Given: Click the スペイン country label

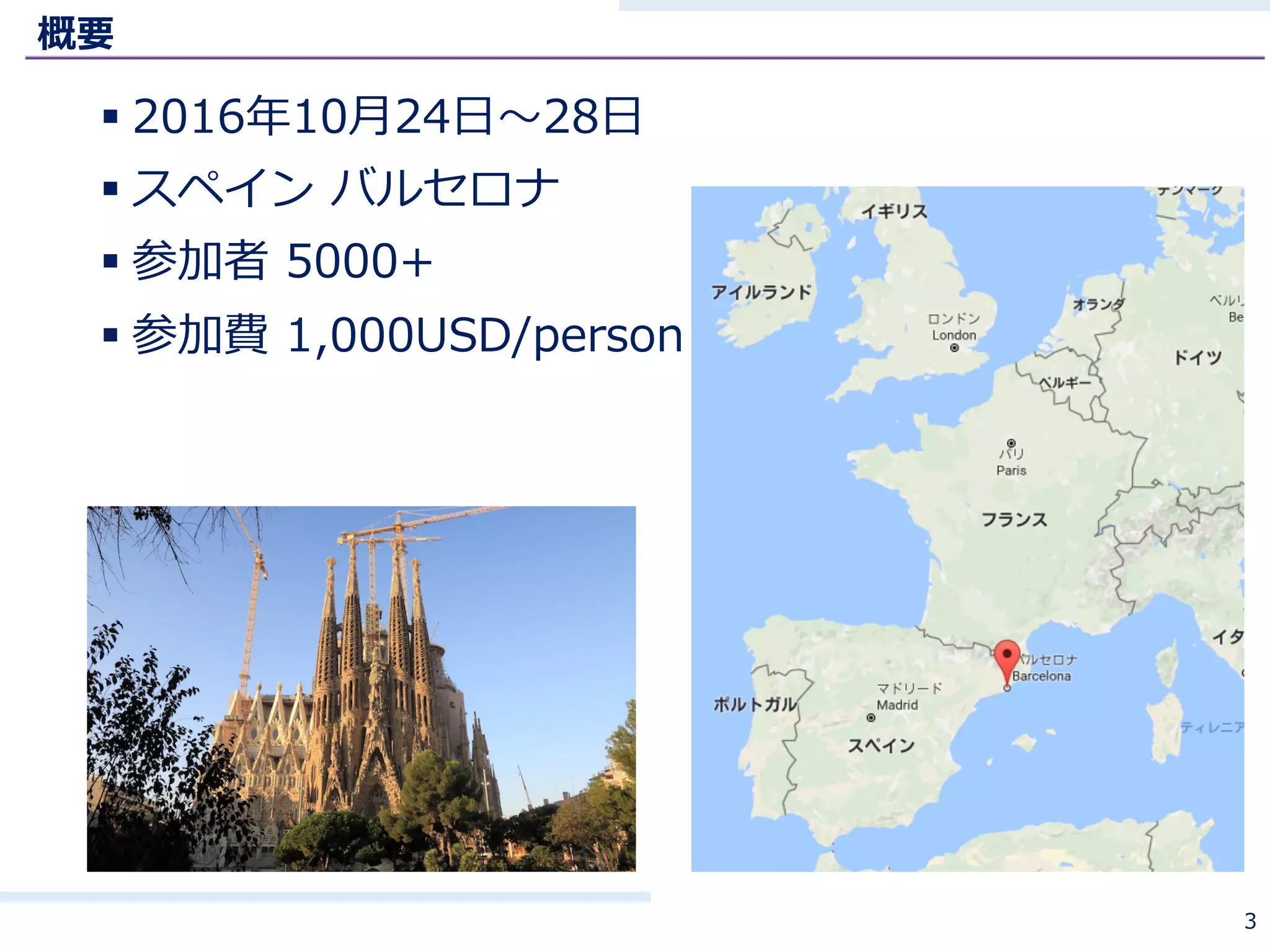Looking at the screenshot, I should 881,745.
